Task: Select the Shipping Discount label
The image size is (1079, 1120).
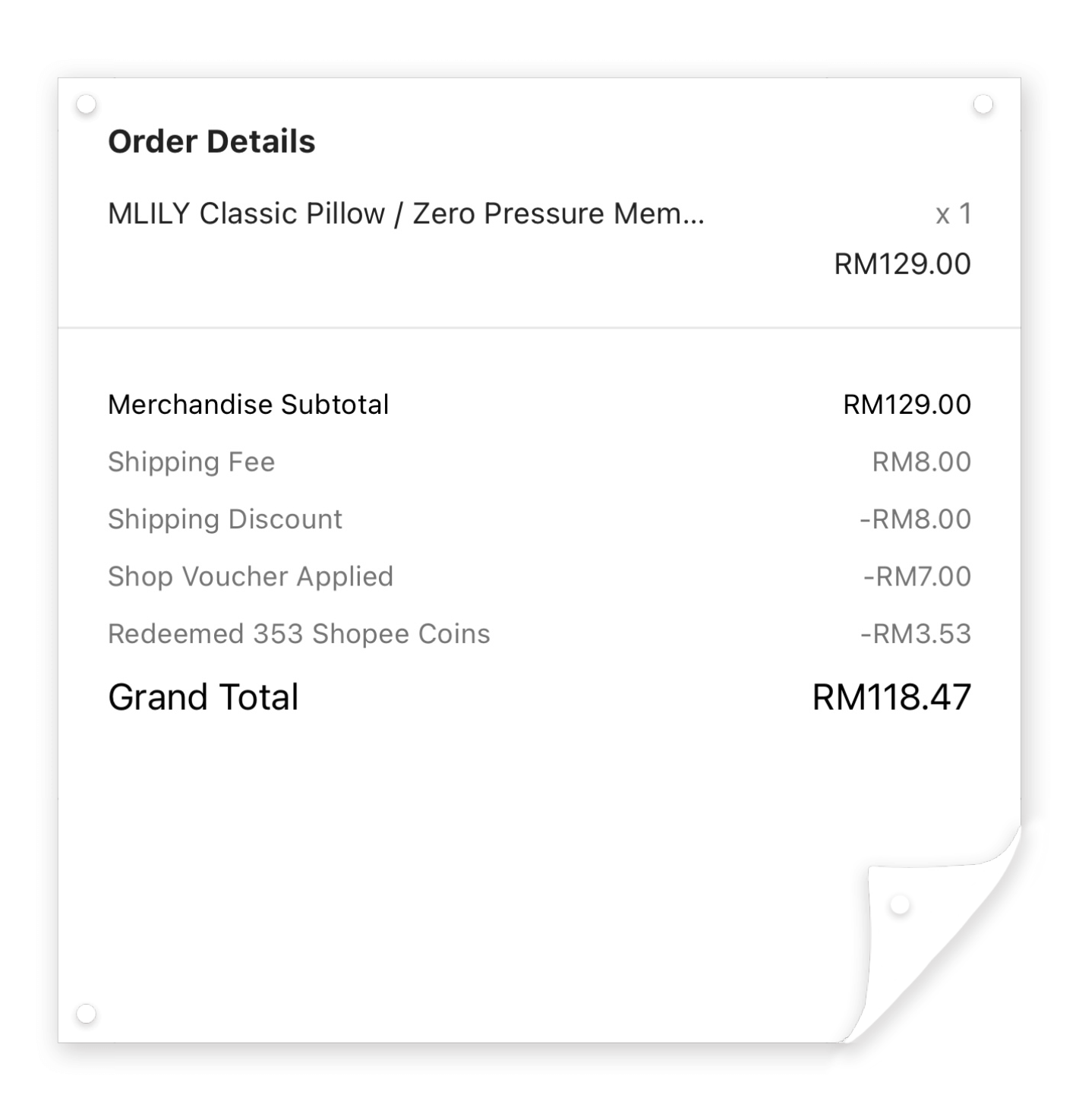Action: [225, 520]
